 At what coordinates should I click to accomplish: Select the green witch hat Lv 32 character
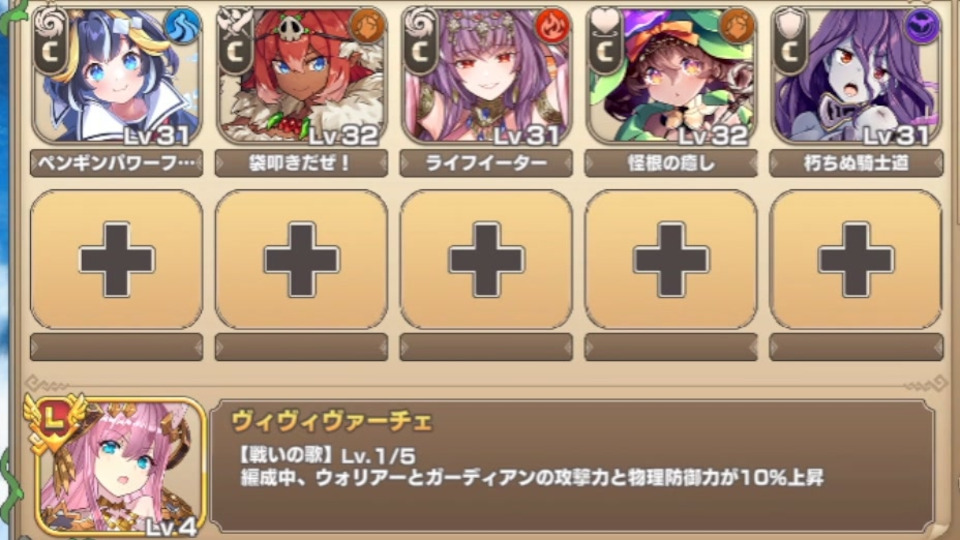pos(671,75)
